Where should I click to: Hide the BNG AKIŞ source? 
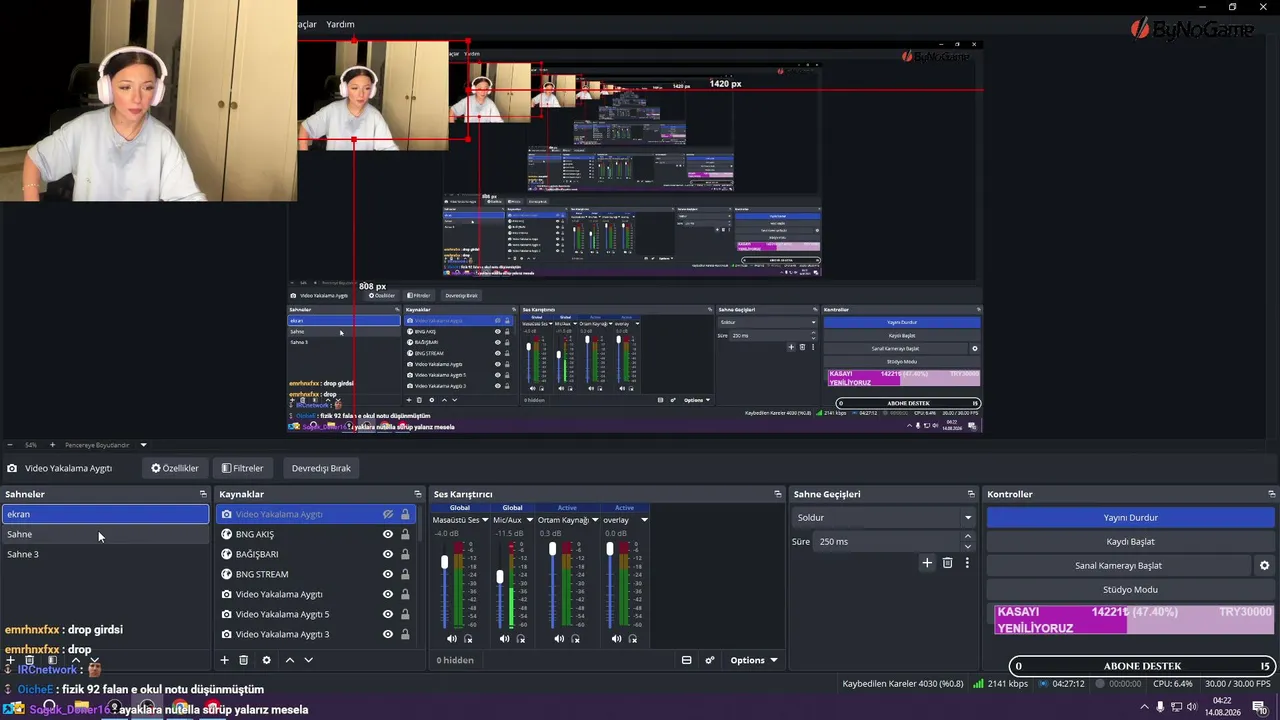point(388,534)
